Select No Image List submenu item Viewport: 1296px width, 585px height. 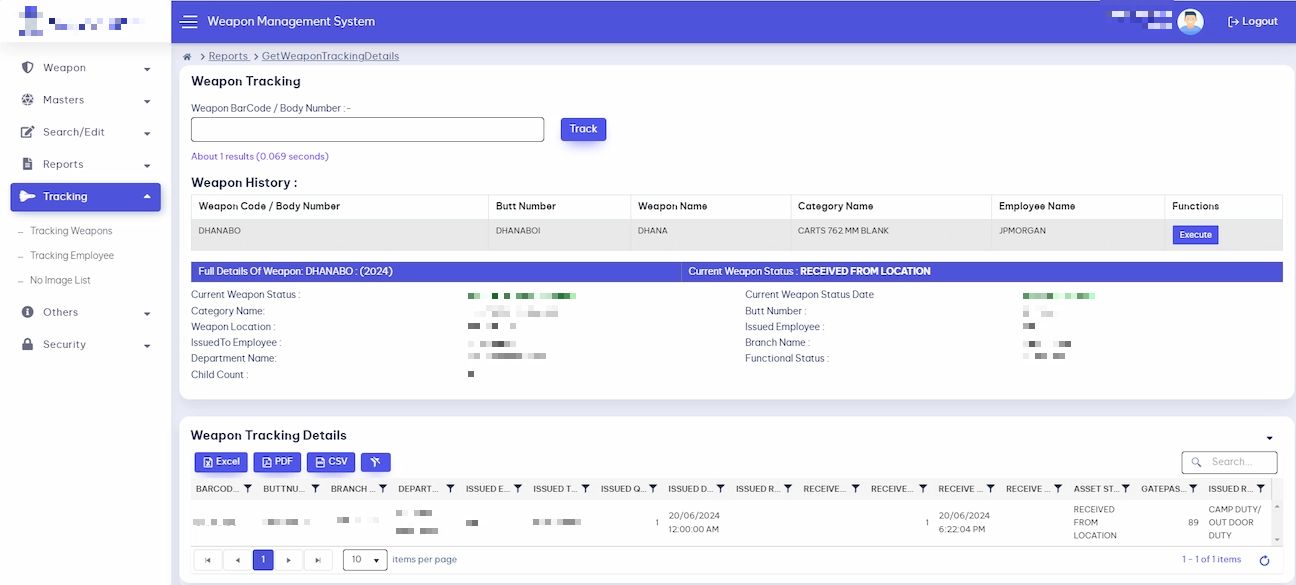(x=60, y=281)
